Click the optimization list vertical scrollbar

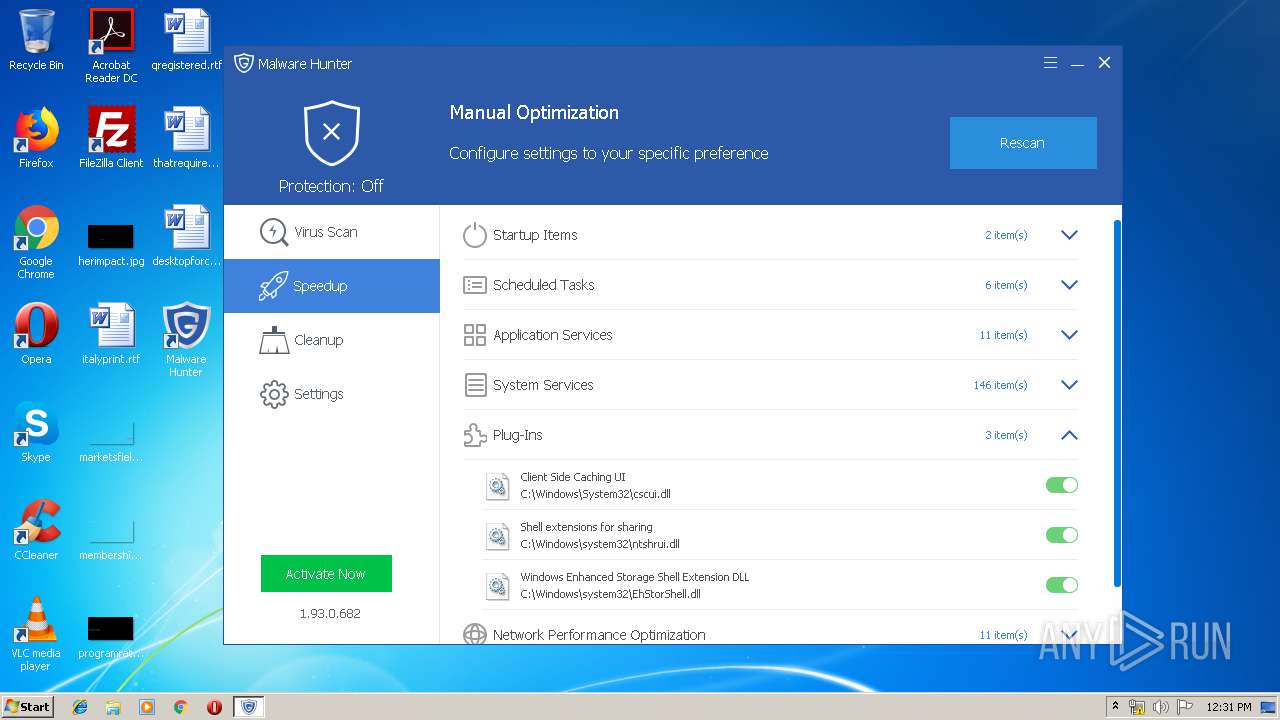point(1117,405)
